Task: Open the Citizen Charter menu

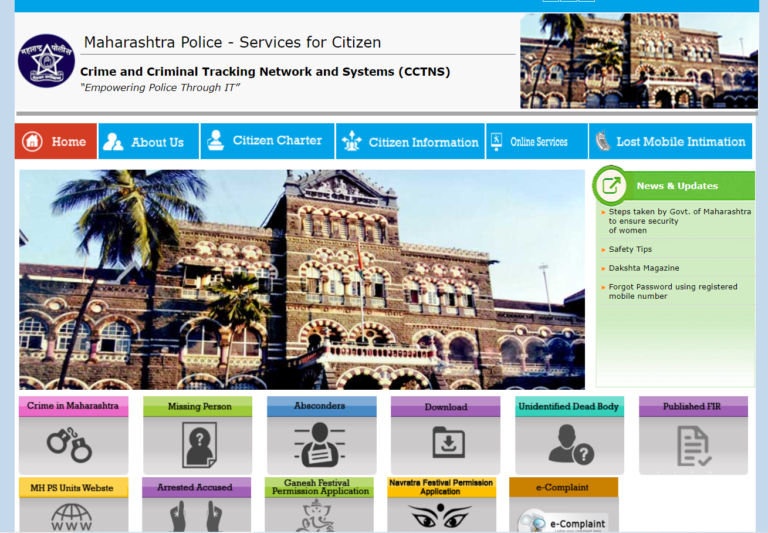Action: (x=267, y=141)
